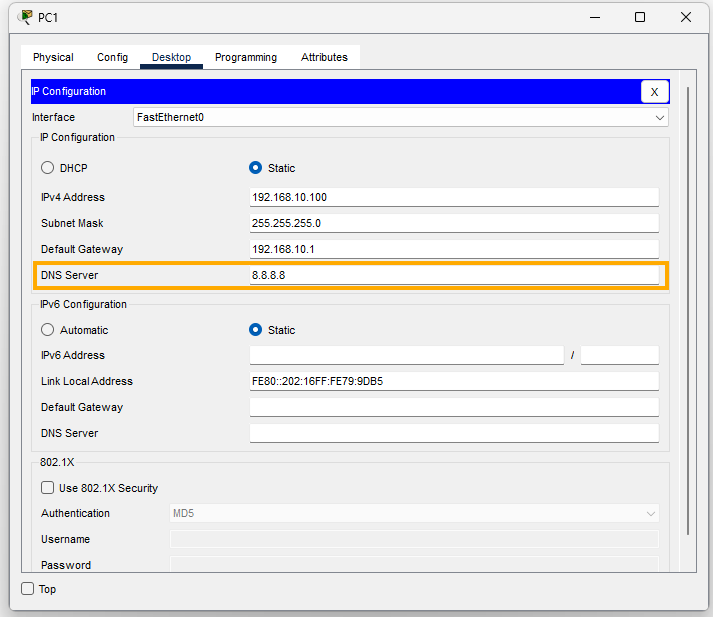Image resolution: width=713 pixels, height=617 pixels.
Task: Tick the Top checkbox
Action: click(x=28, y=589)
